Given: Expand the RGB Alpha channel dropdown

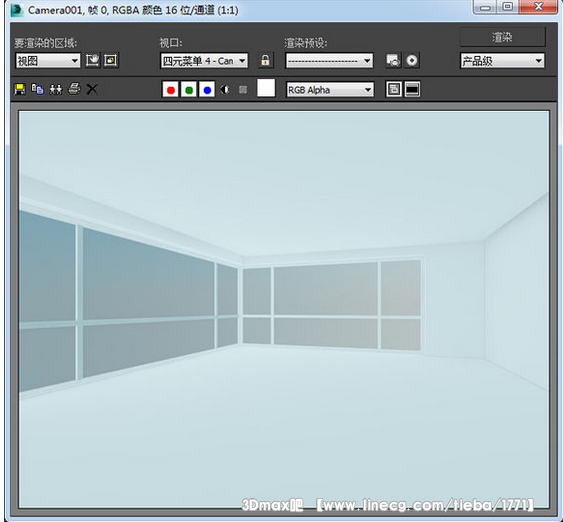Looking at the screenshot, I should click(x=330, y=90).
